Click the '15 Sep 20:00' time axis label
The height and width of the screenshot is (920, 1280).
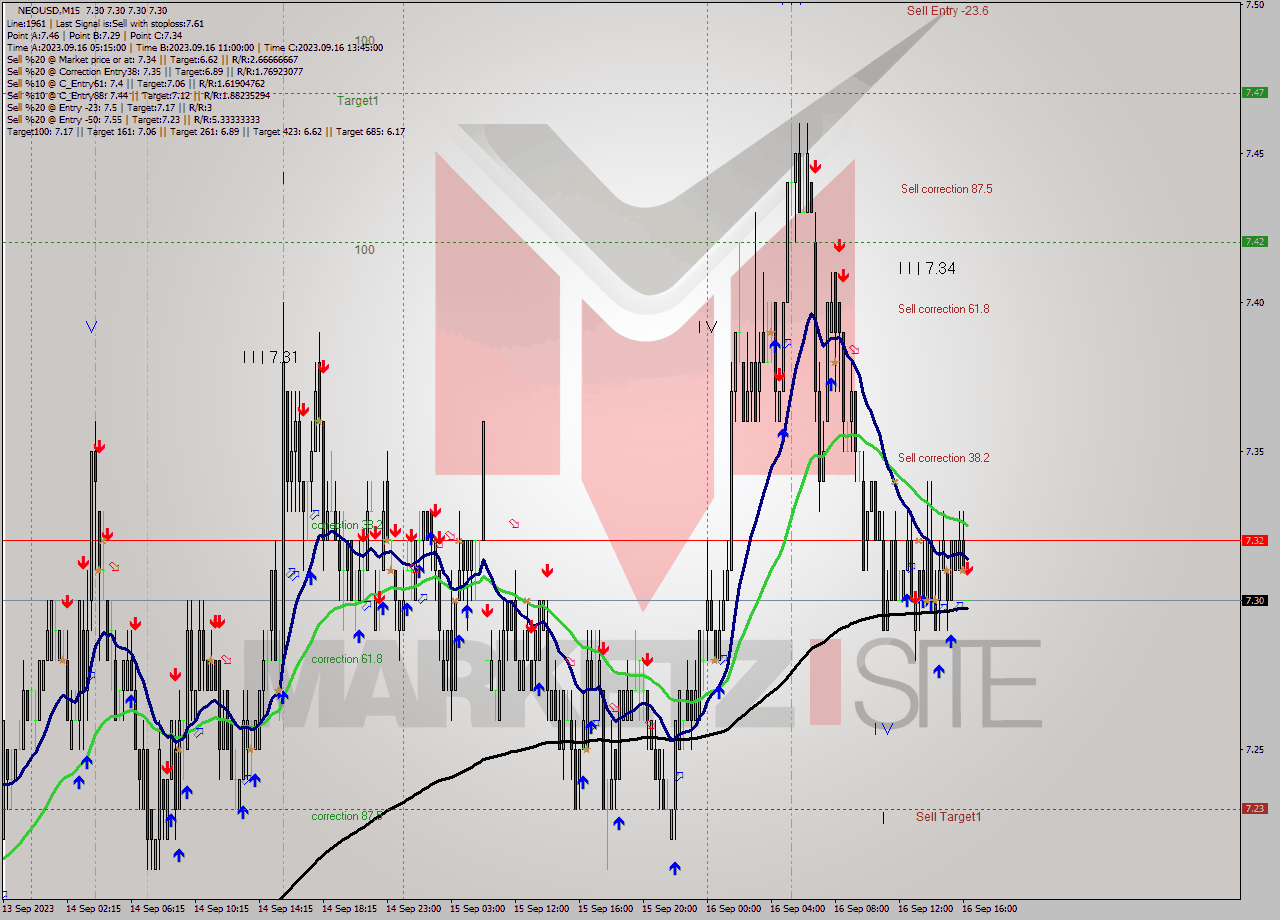[x=670, y=909]
